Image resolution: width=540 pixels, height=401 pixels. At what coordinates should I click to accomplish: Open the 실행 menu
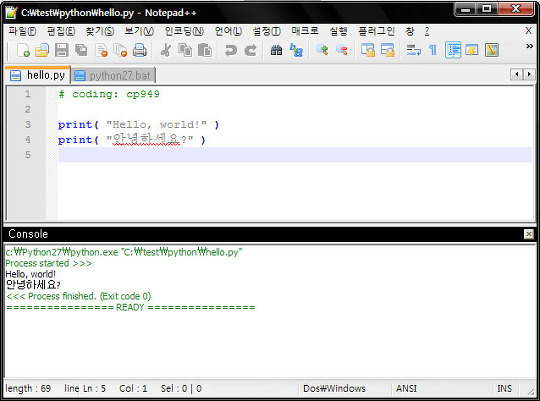click(338, 31)
